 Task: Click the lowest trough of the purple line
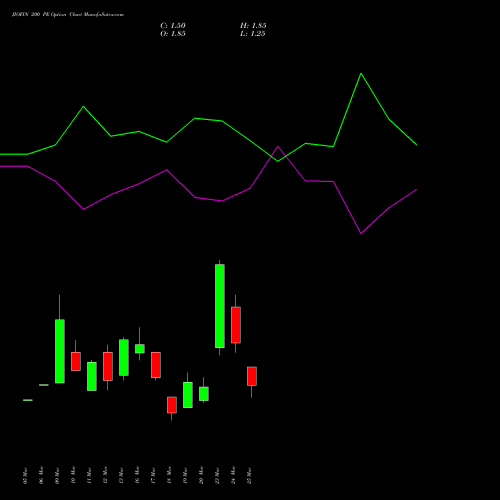tap(361, 233)
